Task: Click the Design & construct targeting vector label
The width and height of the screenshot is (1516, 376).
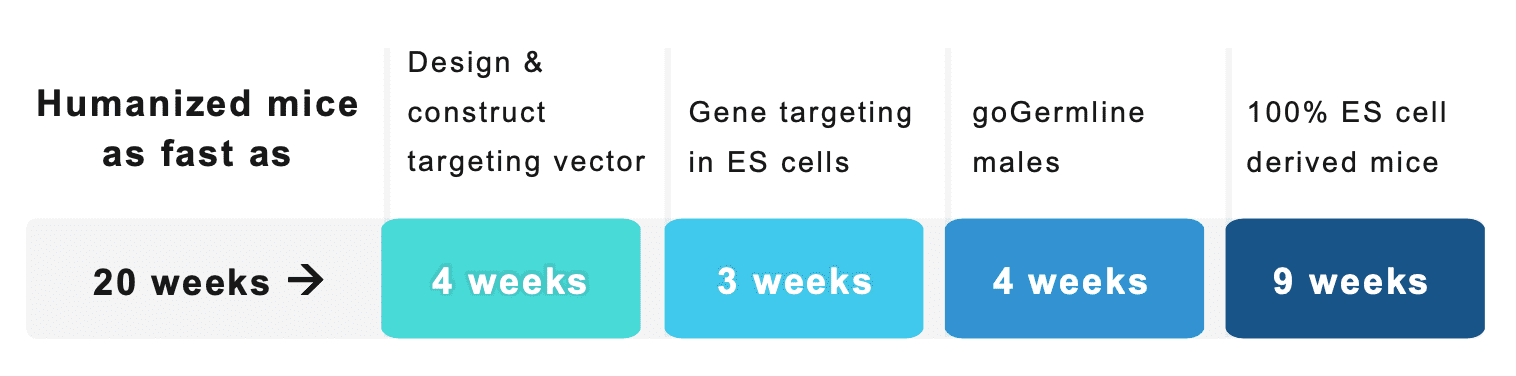Action: point(526,112)
